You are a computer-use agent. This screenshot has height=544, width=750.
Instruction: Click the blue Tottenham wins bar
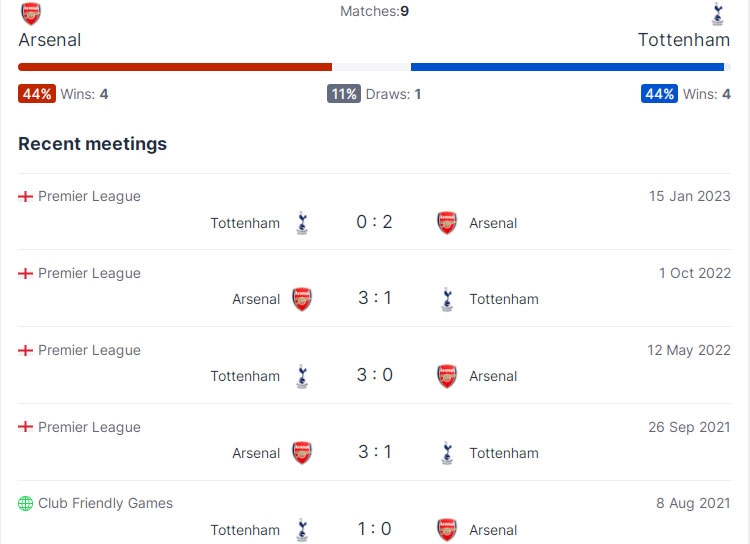(x=567, y=67)
